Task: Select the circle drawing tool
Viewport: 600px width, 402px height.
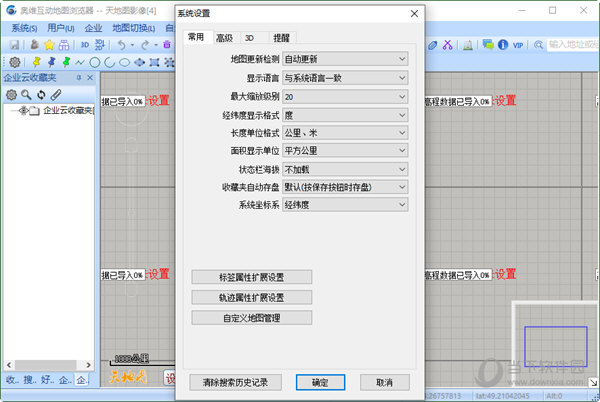Action: (94, 62)
